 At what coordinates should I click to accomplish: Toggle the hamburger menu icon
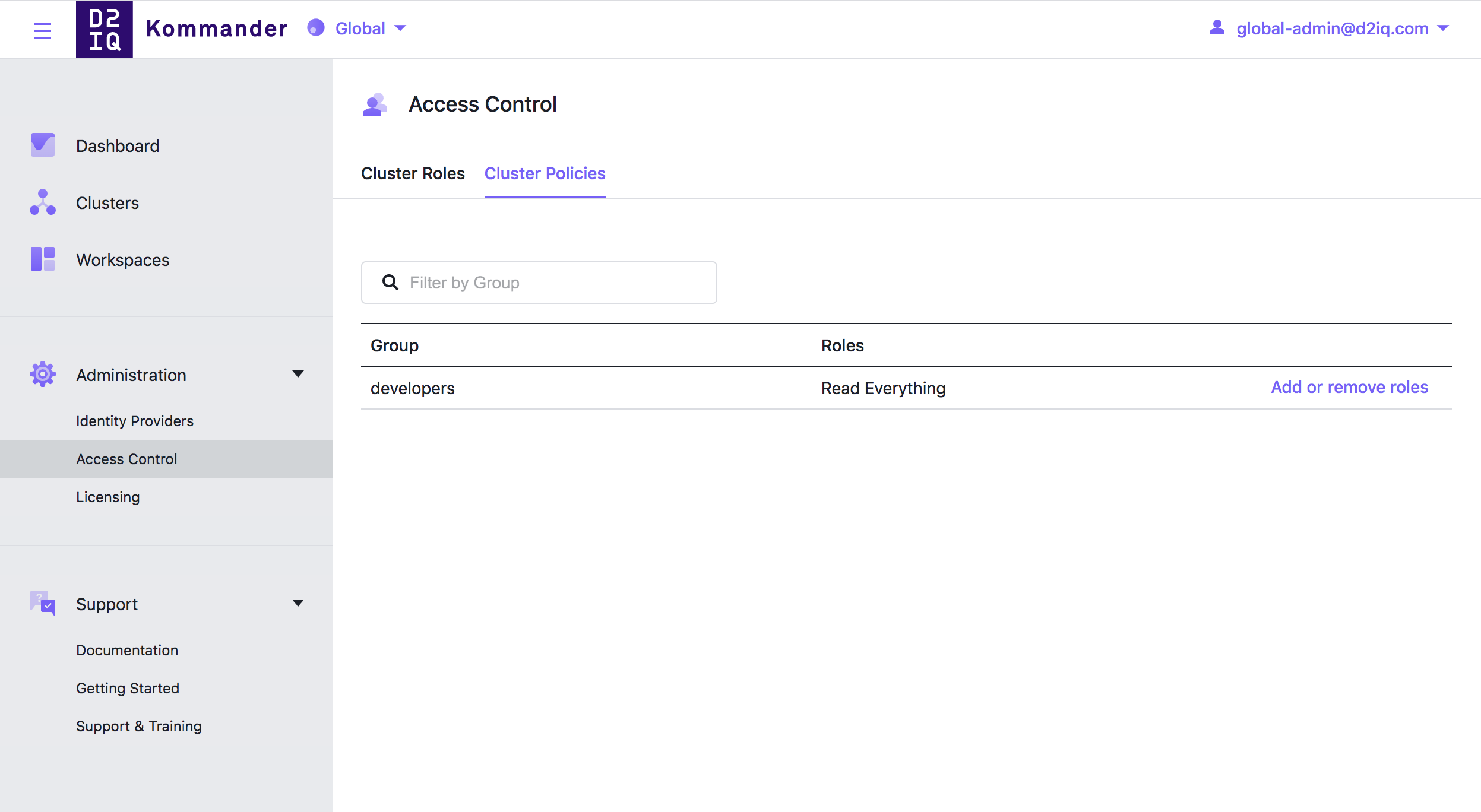43,30
